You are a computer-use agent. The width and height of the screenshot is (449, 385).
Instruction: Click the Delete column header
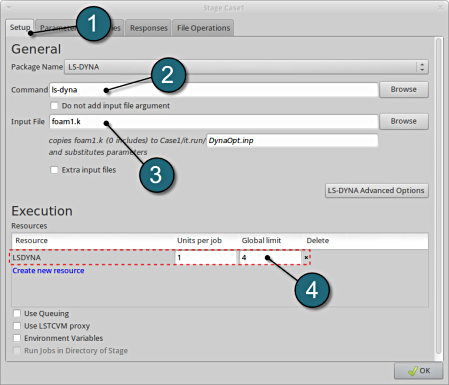(318, 241)
